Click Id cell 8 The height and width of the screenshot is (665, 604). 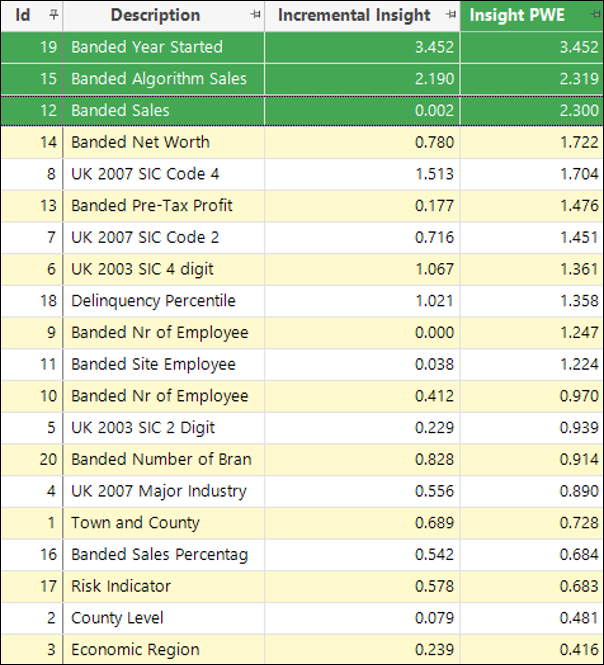(32, 174)
